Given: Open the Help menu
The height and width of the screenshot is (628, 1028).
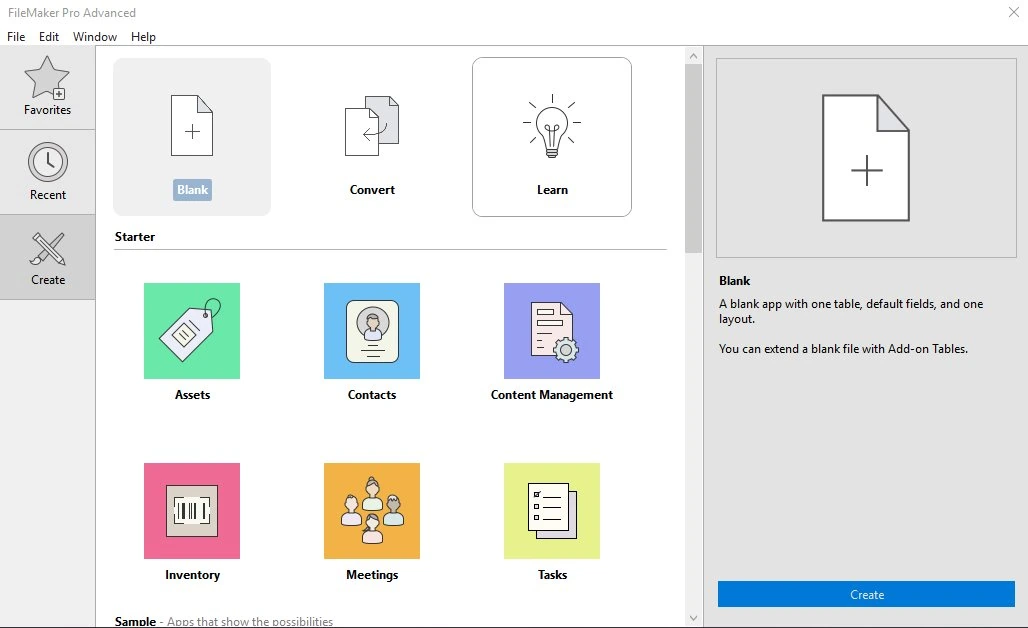Looking at the screenshot, I should click(x=143, y=37).
